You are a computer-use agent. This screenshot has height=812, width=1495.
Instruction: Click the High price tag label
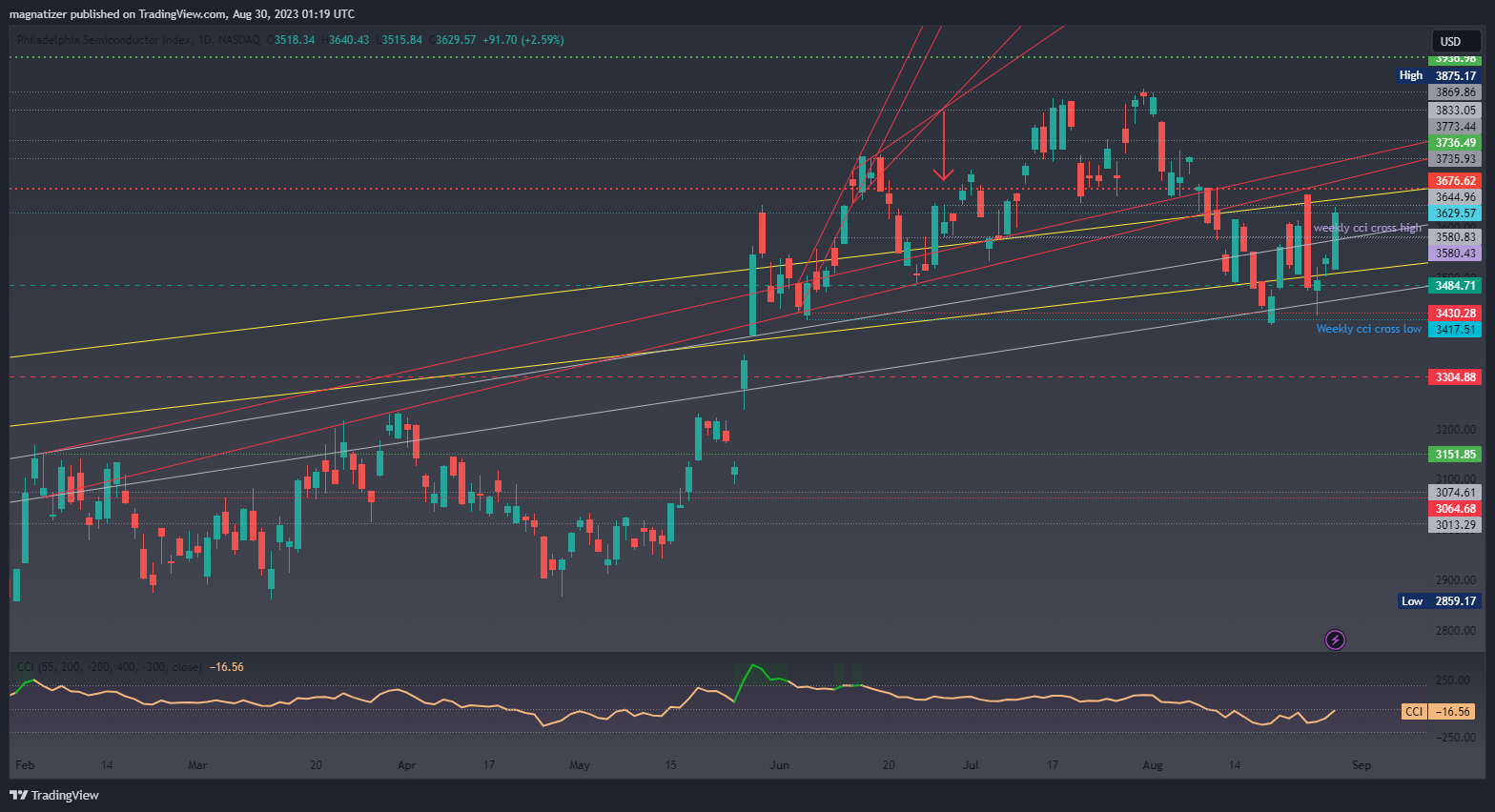coord(1411,75)
